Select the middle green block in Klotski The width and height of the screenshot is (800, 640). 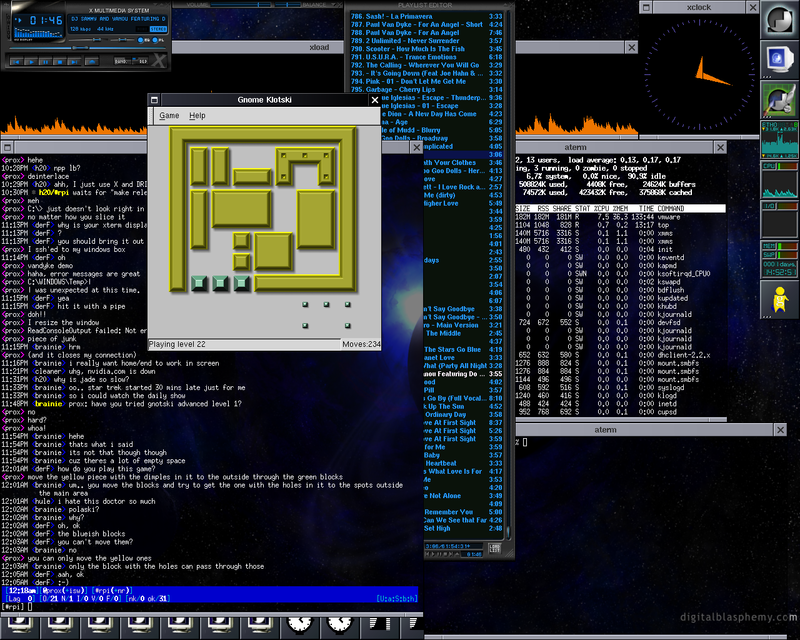pos(220,283)
